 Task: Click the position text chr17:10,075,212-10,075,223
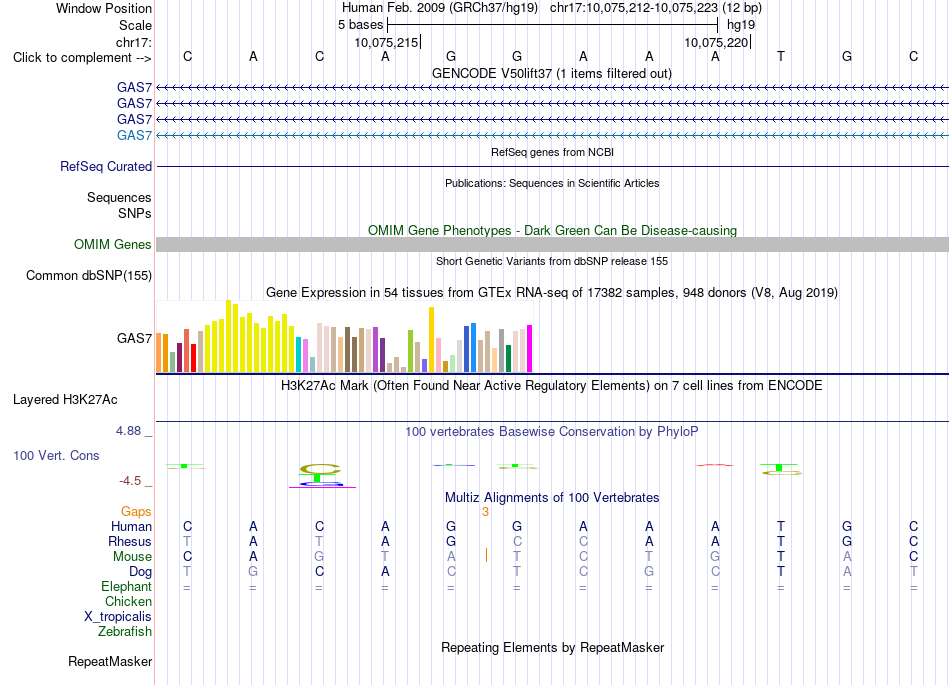pos(634,8)
